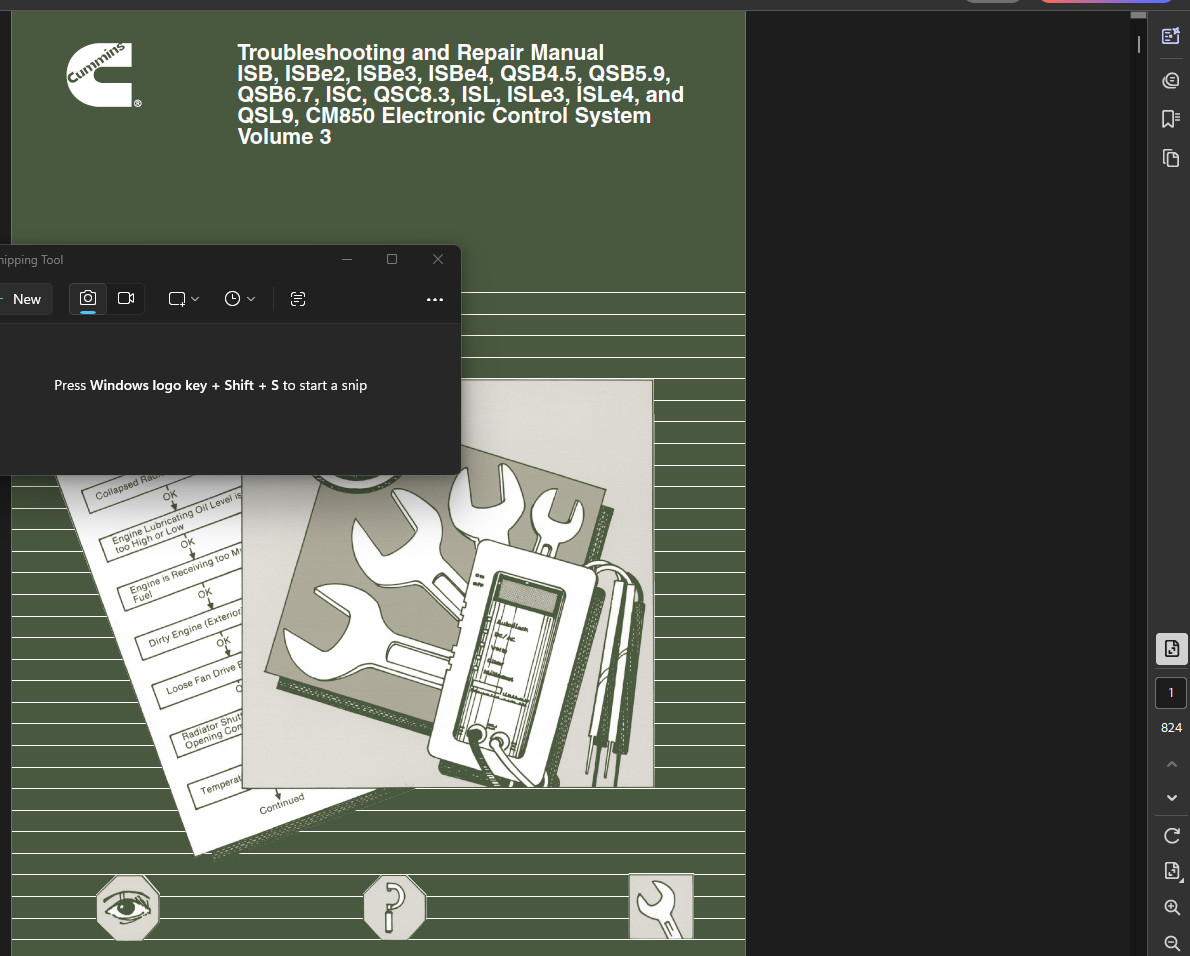Open the comments panel icon

1171,80
